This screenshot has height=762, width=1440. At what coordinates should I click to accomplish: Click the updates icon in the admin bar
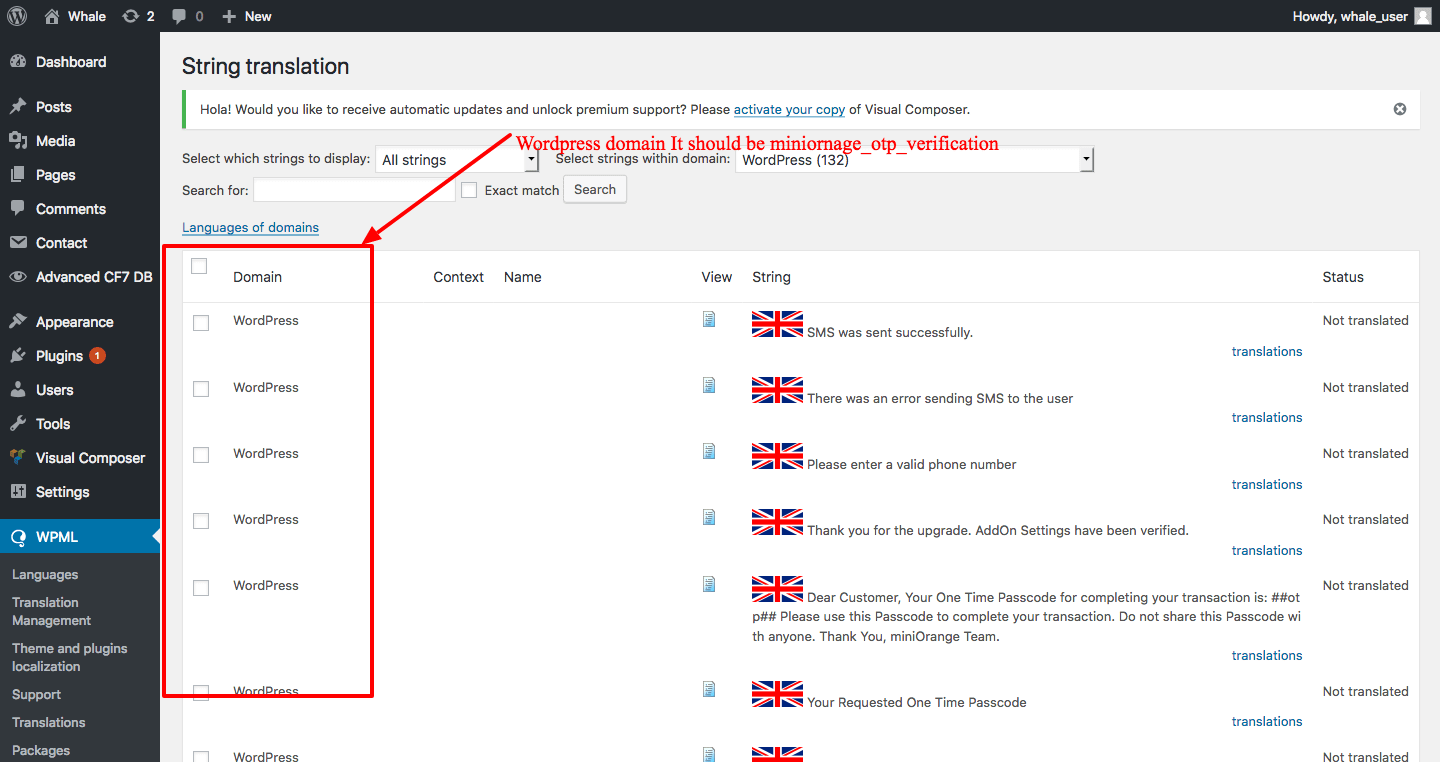pos(131,16)
